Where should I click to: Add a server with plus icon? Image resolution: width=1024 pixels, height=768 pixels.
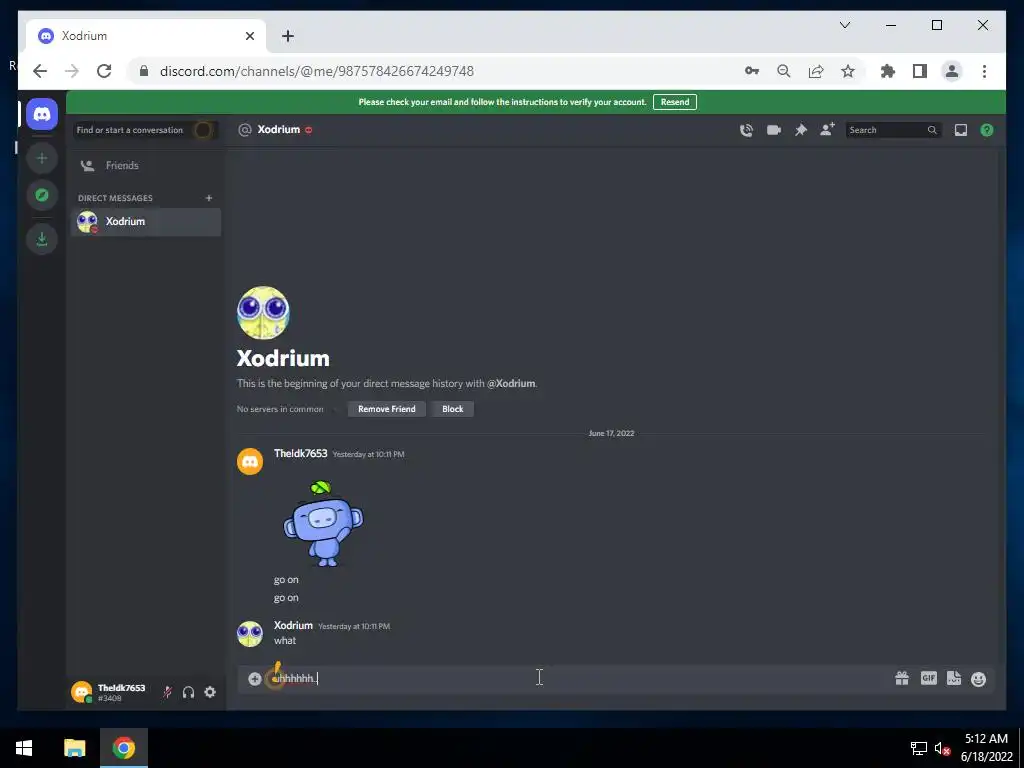42,158
